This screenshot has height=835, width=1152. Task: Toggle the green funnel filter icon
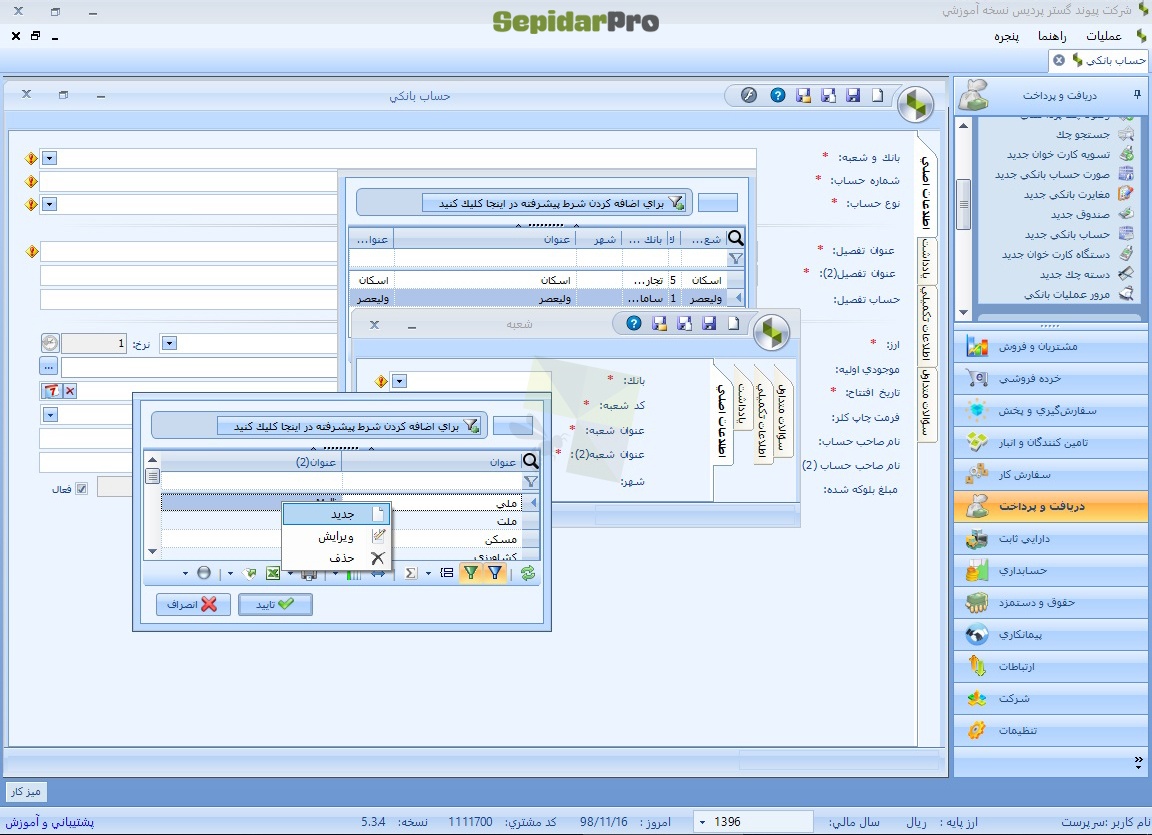tap(471, 574)
